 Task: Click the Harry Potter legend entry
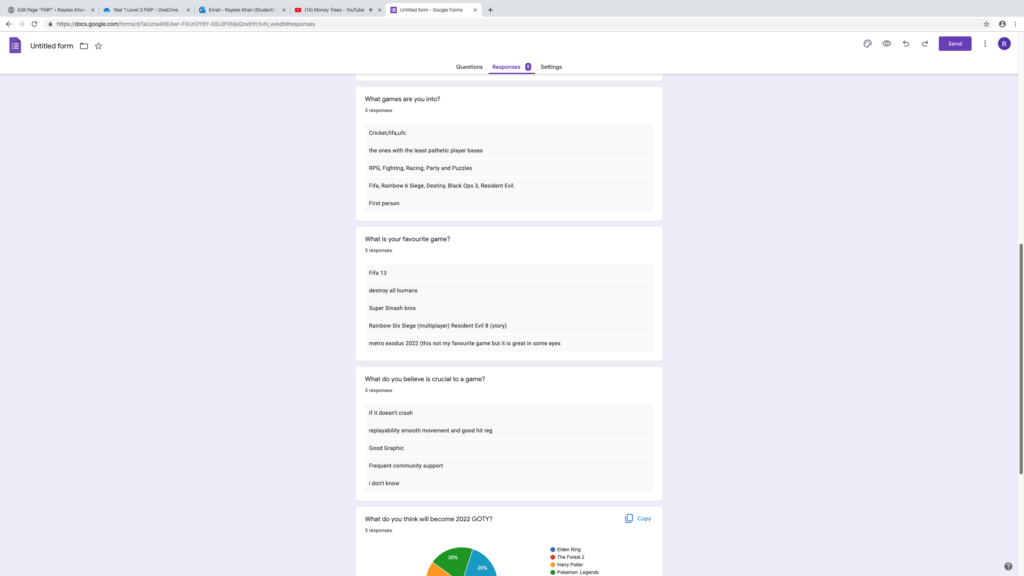567,565
